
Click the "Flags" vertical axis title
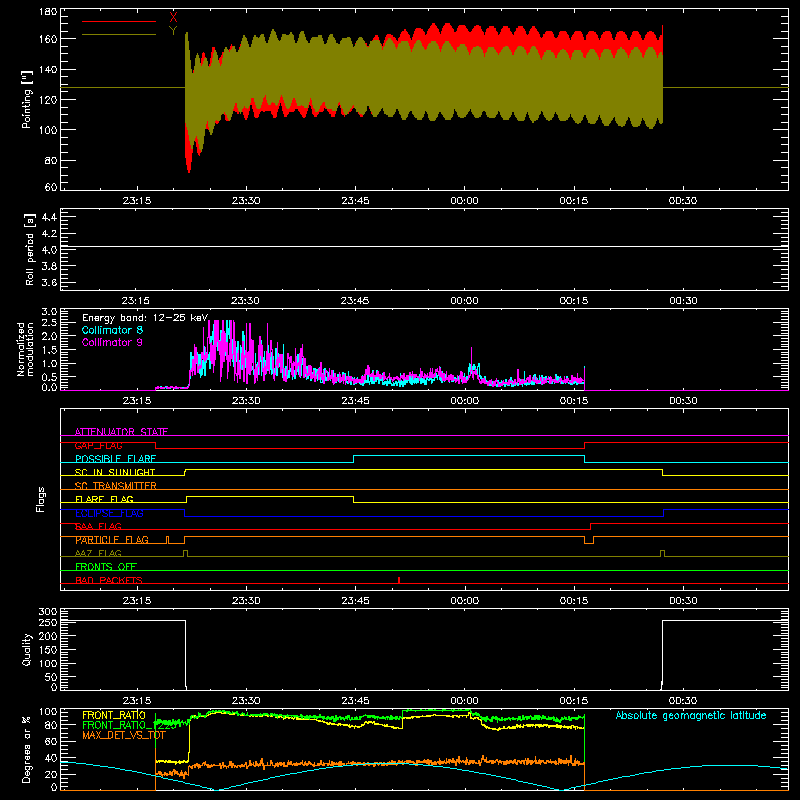point(41,499)
